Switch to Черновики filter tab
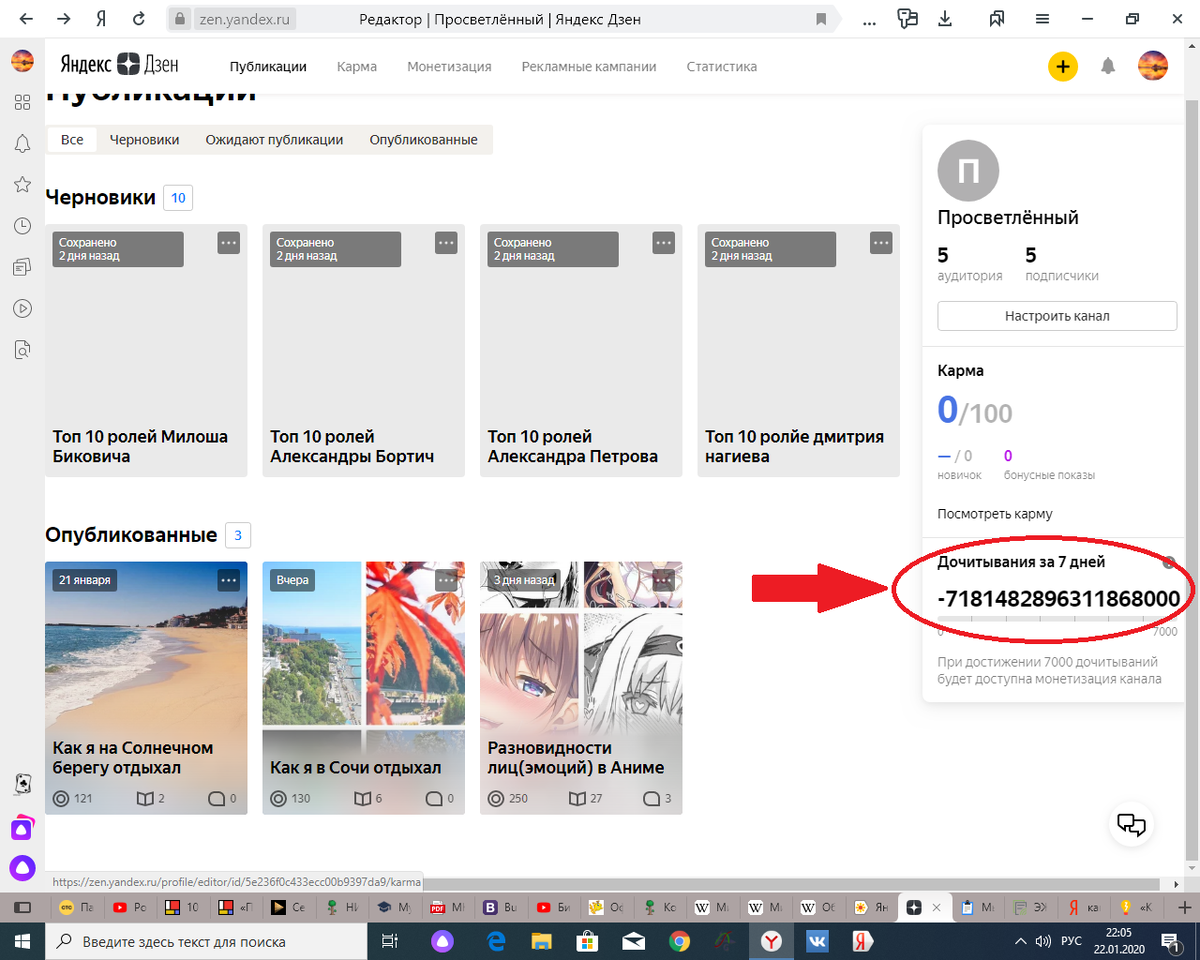This screenshot has width=1200, height=960. point(145,140)
